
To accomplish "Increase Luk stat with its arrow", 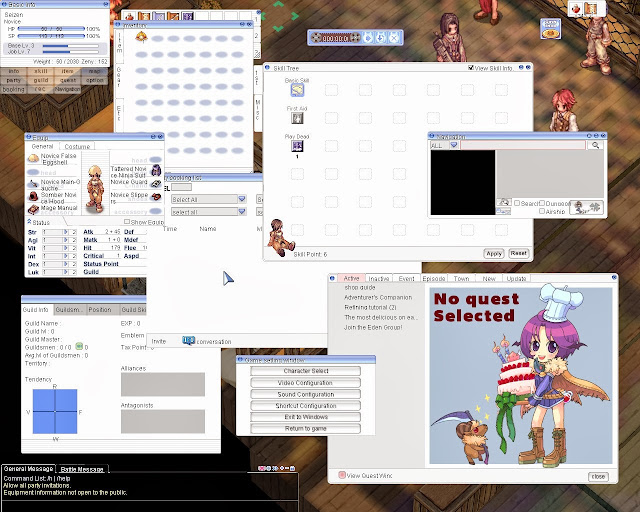I will pos(65,272).
